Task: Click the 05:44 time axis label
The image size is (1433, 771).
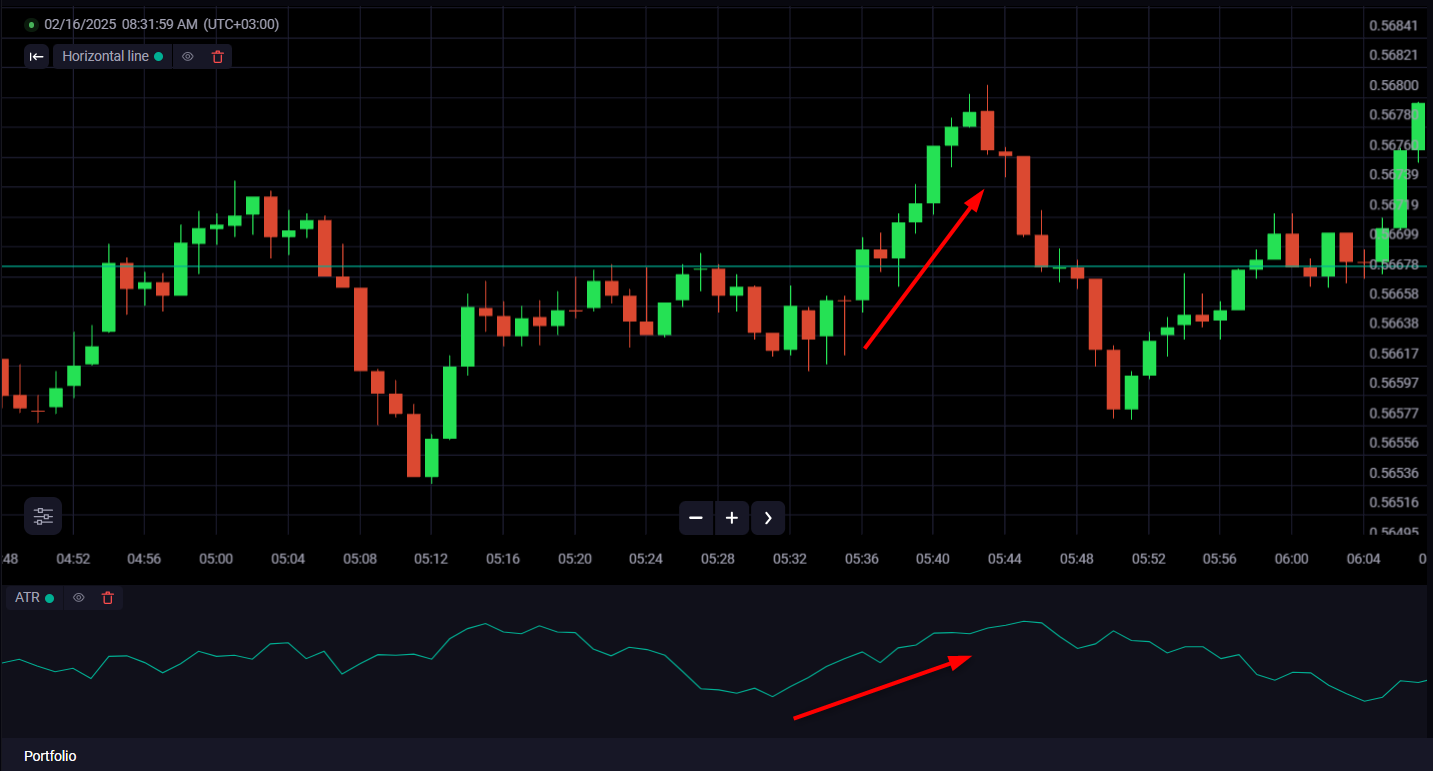Action: click(x=1005, y=558)
